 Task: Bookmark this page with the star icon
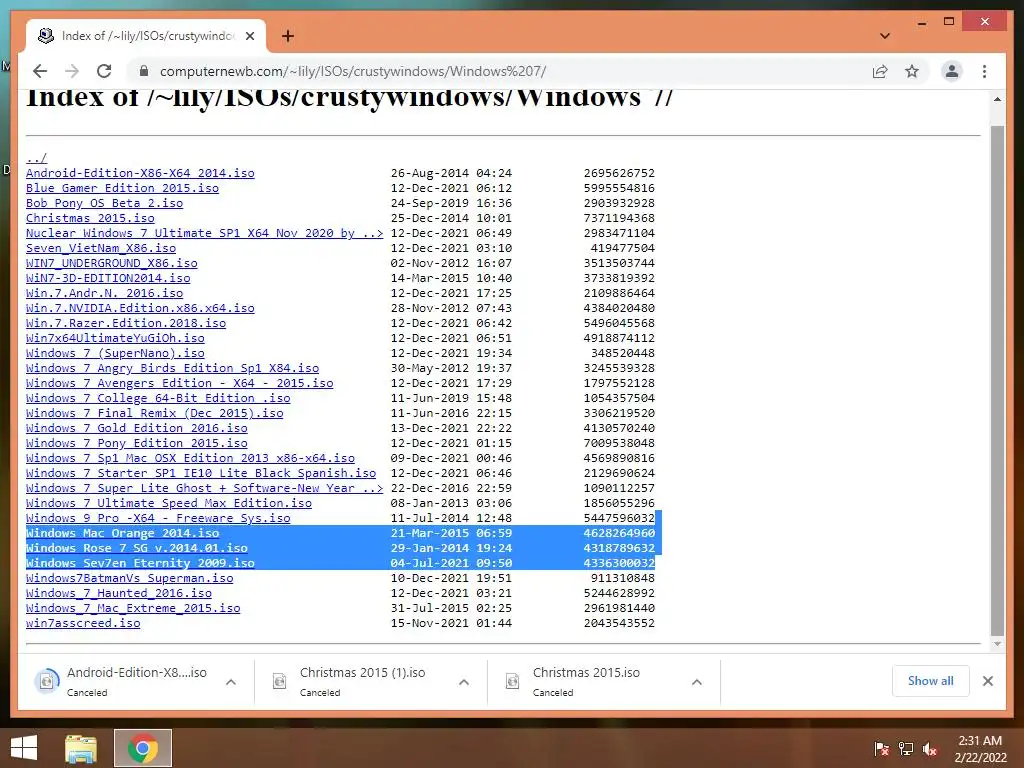click(912, 71)
